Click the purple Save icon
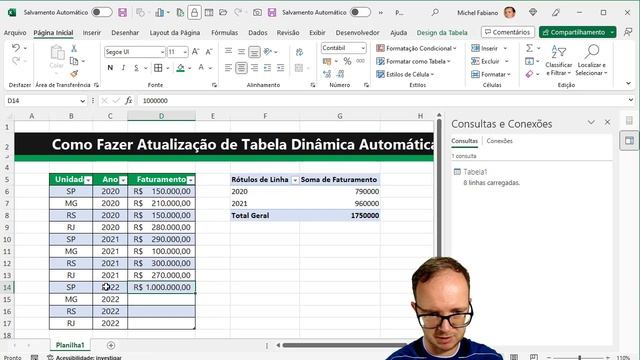The image size is (640, 360). (x=122, y=13)
